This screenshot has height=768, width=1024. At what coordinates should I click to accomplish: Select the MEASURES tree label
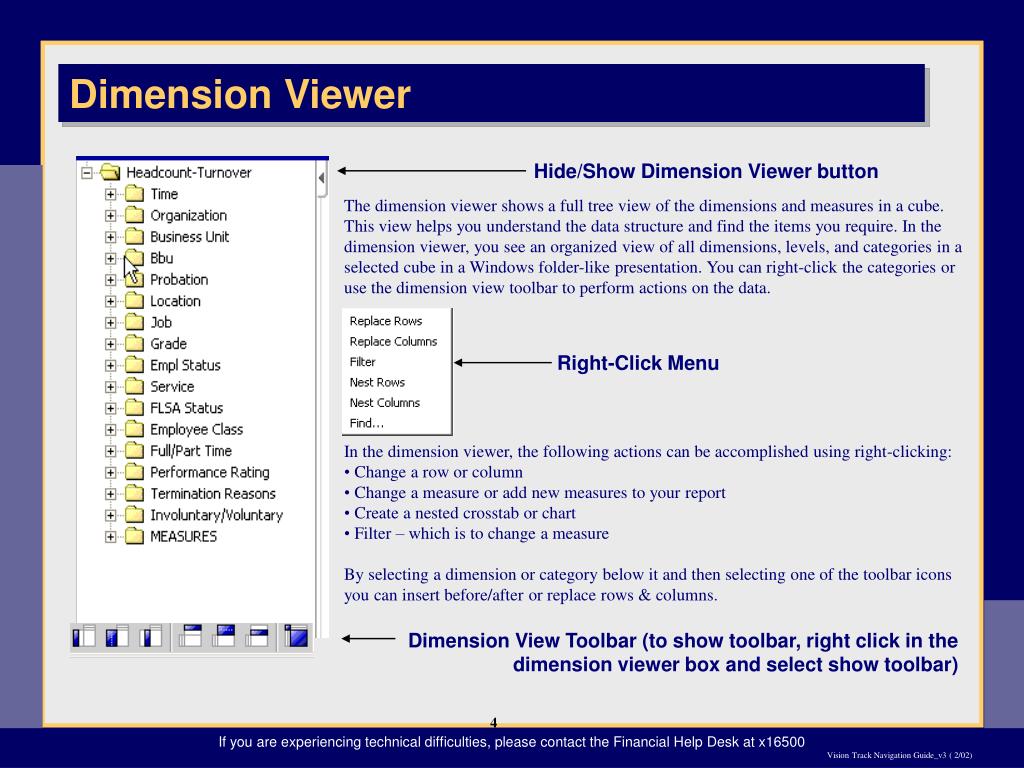click(184, 536)
